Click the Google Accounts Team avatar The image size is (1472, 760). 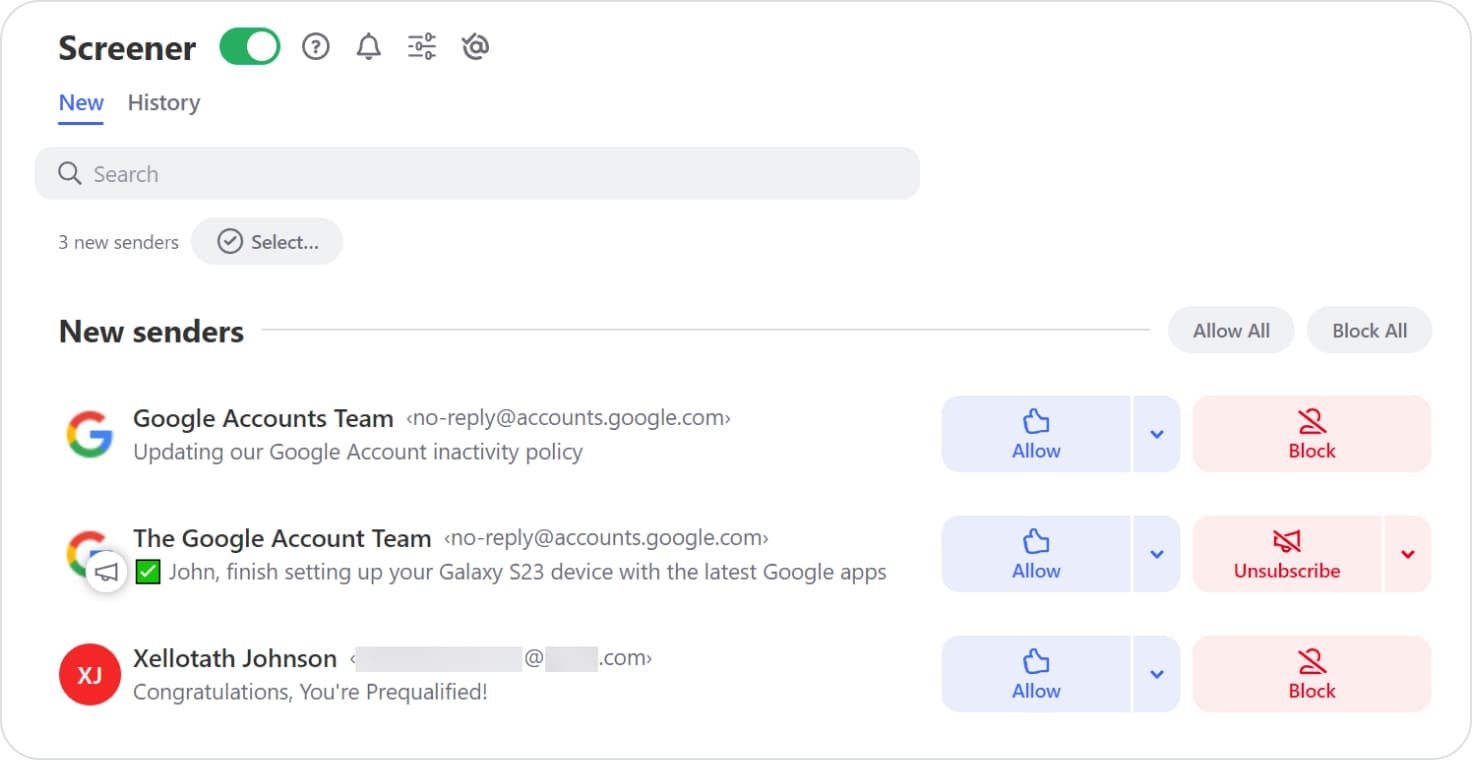coord(90,434)
